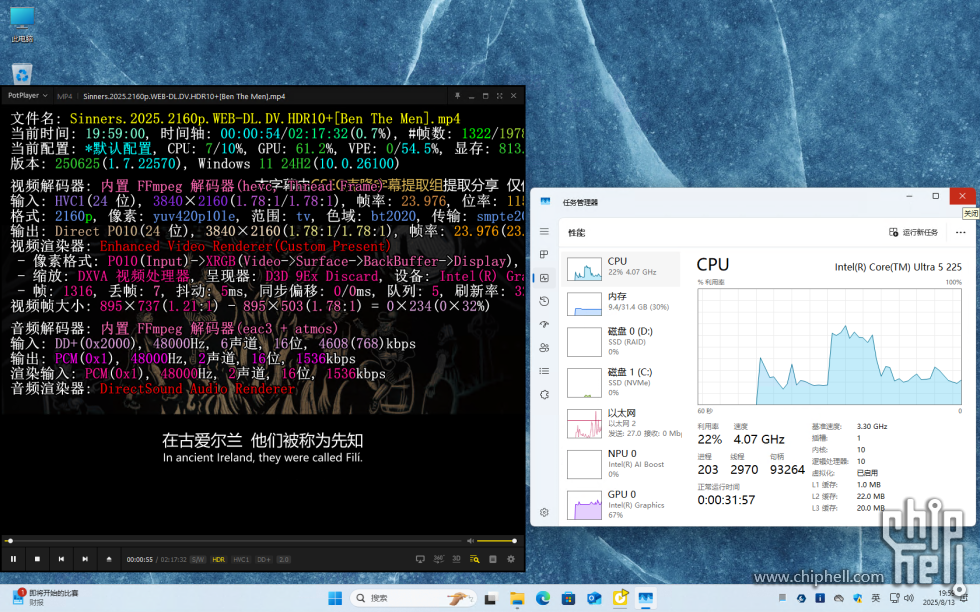980x612 pixels.
Task: Click the 4.07 GHz speed value
Action: [759, 439]
